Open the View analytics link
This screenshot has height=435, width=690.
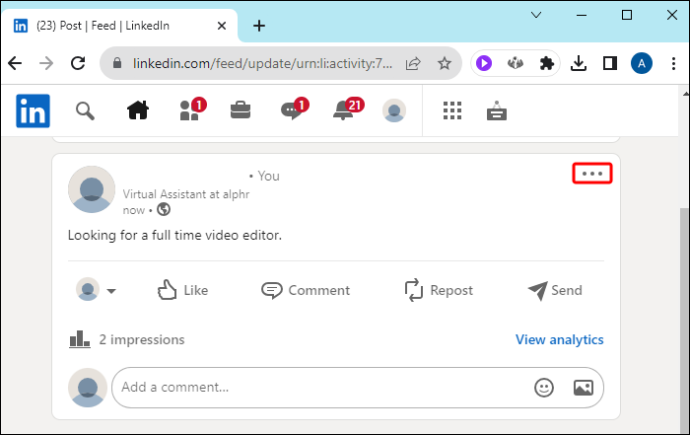[559, 340]
